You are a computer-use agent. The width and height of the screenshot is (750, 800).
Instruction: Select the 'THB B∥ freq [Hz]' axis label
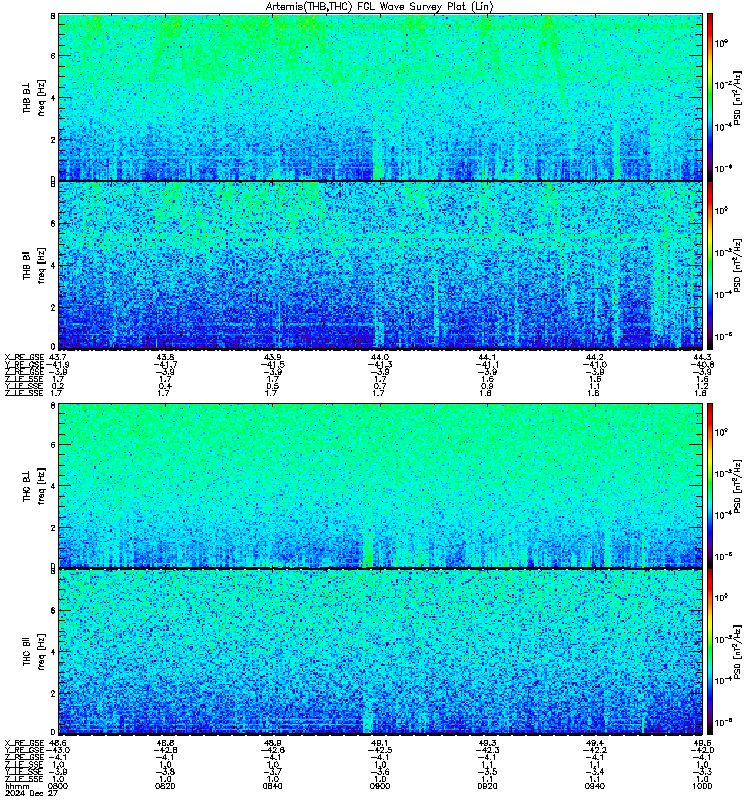[34, 265]
